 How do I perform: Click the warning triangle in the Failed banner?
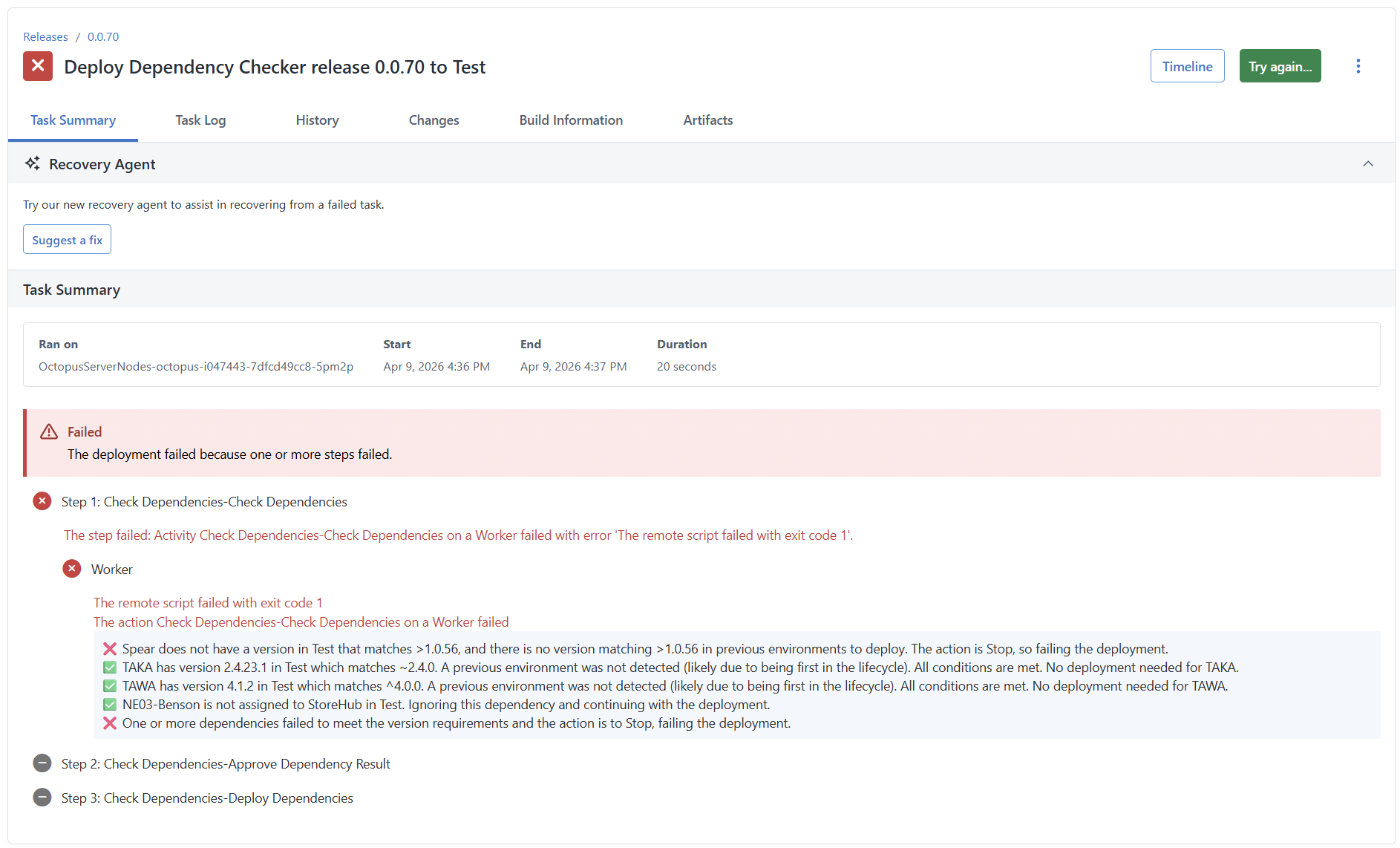[x=48, y=431]
